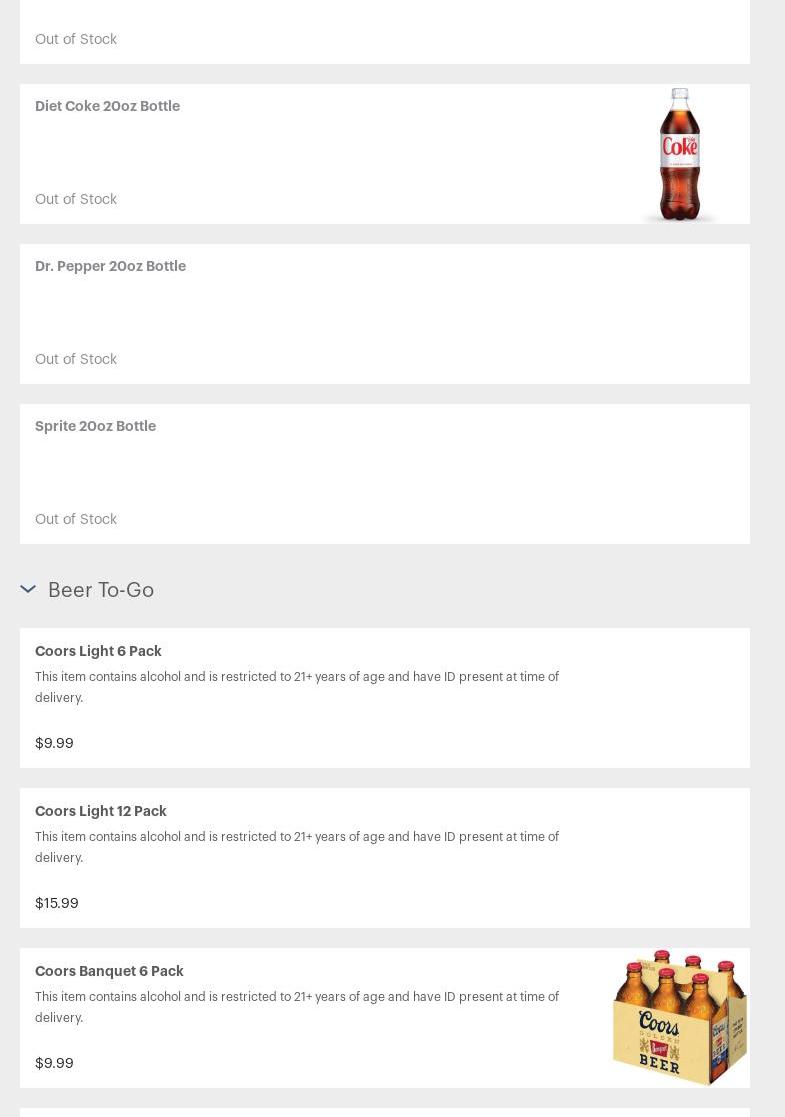Click Out of Stock label under Sprite
The height and width of the screenshot is (1117, 785).
[76, 519]
